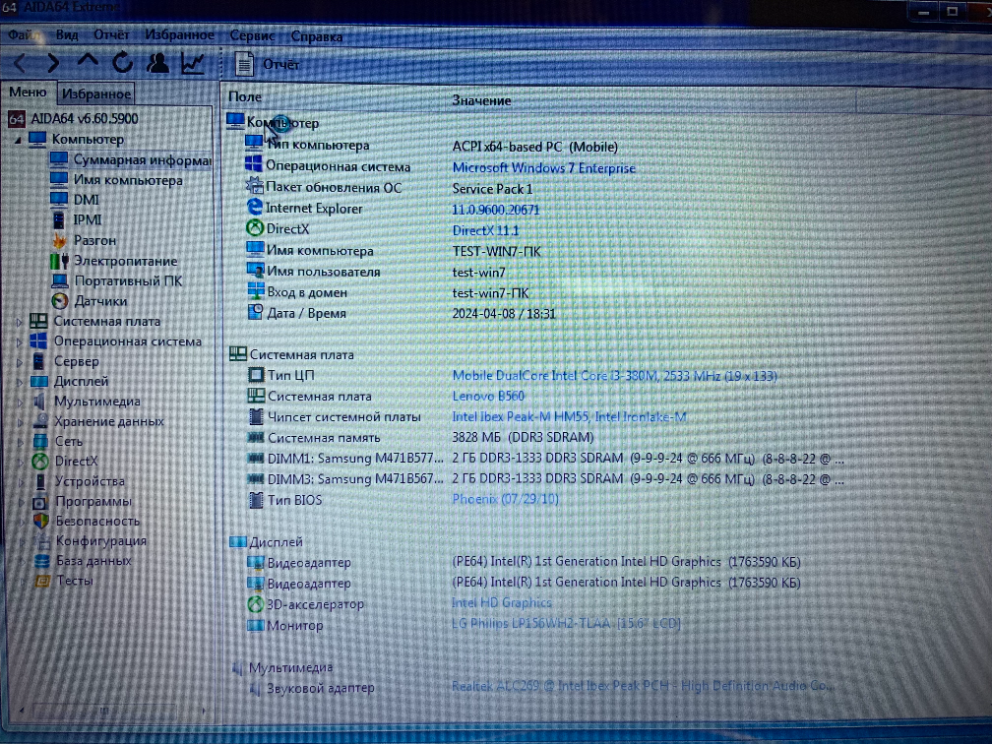Image resolution: width=992 pixels, height=744 pixels.
Task: Go back with the left arrow toolbar icon
Action: click(x=20, y=63)
